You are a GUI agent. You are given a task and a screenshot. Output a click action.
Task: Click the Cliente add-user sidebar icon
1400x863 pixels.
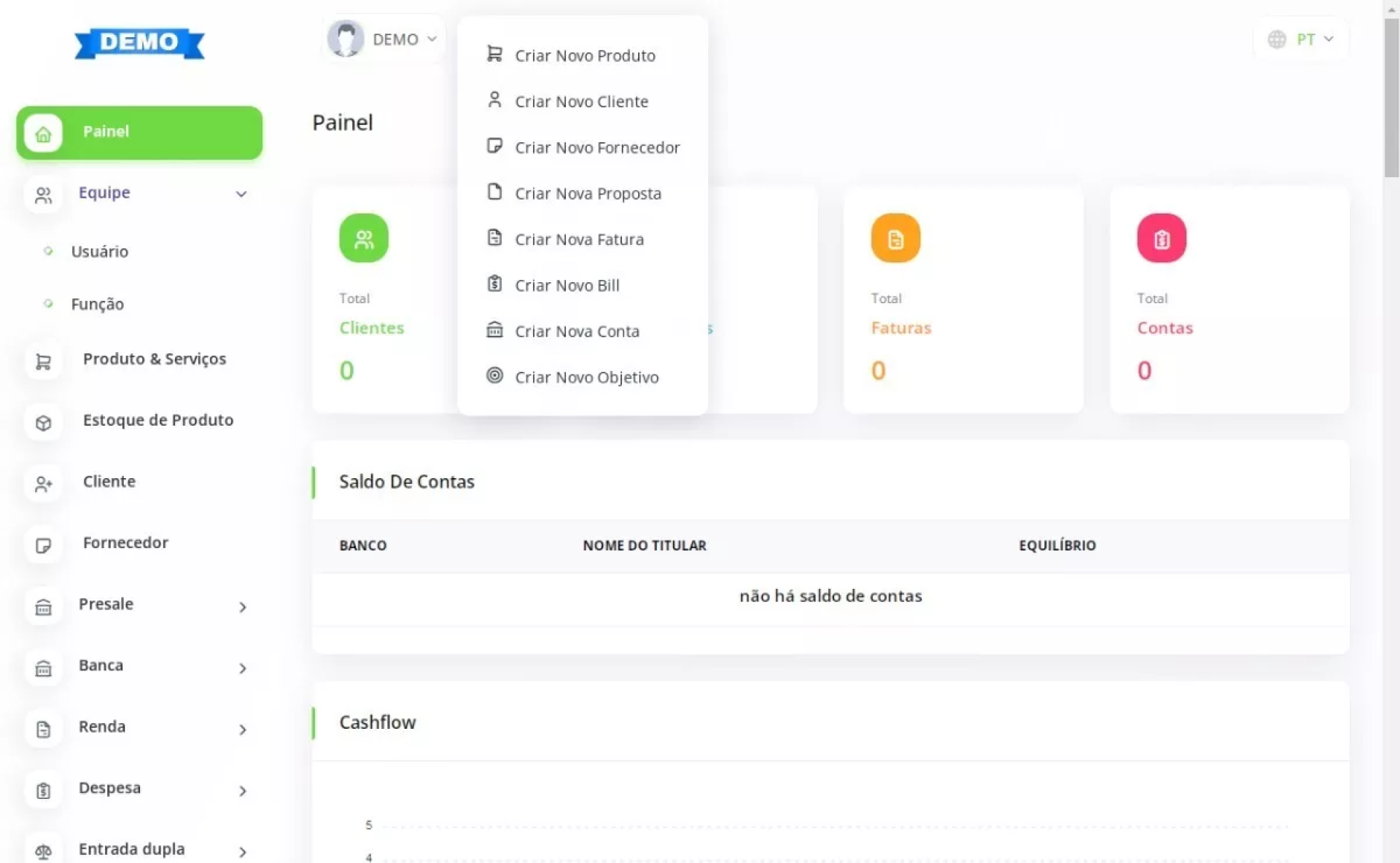pyautogui.click(x=43, y=484)
